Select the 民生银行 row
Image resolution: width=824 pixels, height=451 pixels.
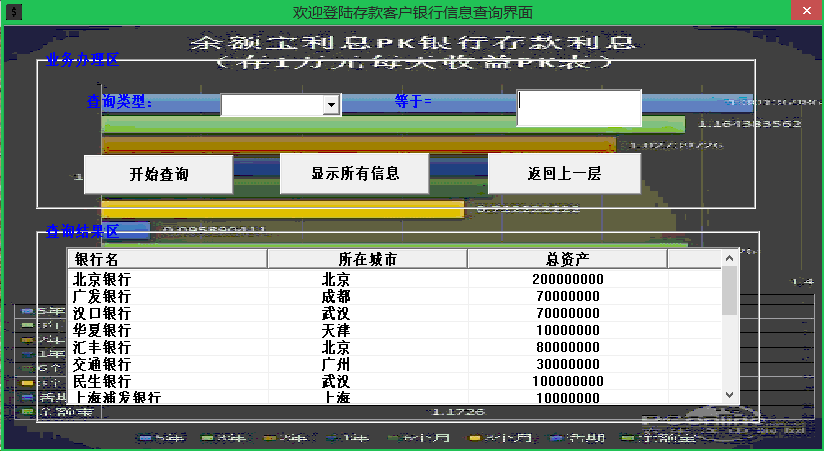(395, 381)
